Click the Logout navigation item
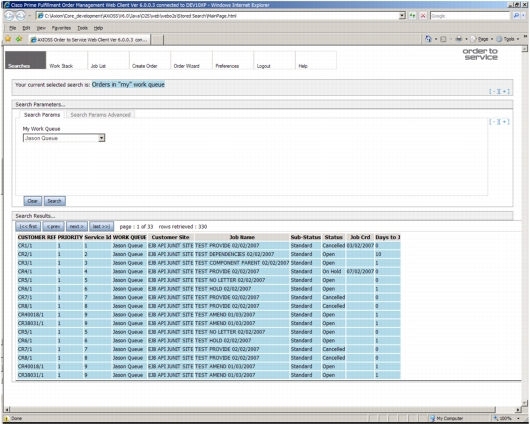This screenshot has height=425, width=530. [x=274, y=60]
